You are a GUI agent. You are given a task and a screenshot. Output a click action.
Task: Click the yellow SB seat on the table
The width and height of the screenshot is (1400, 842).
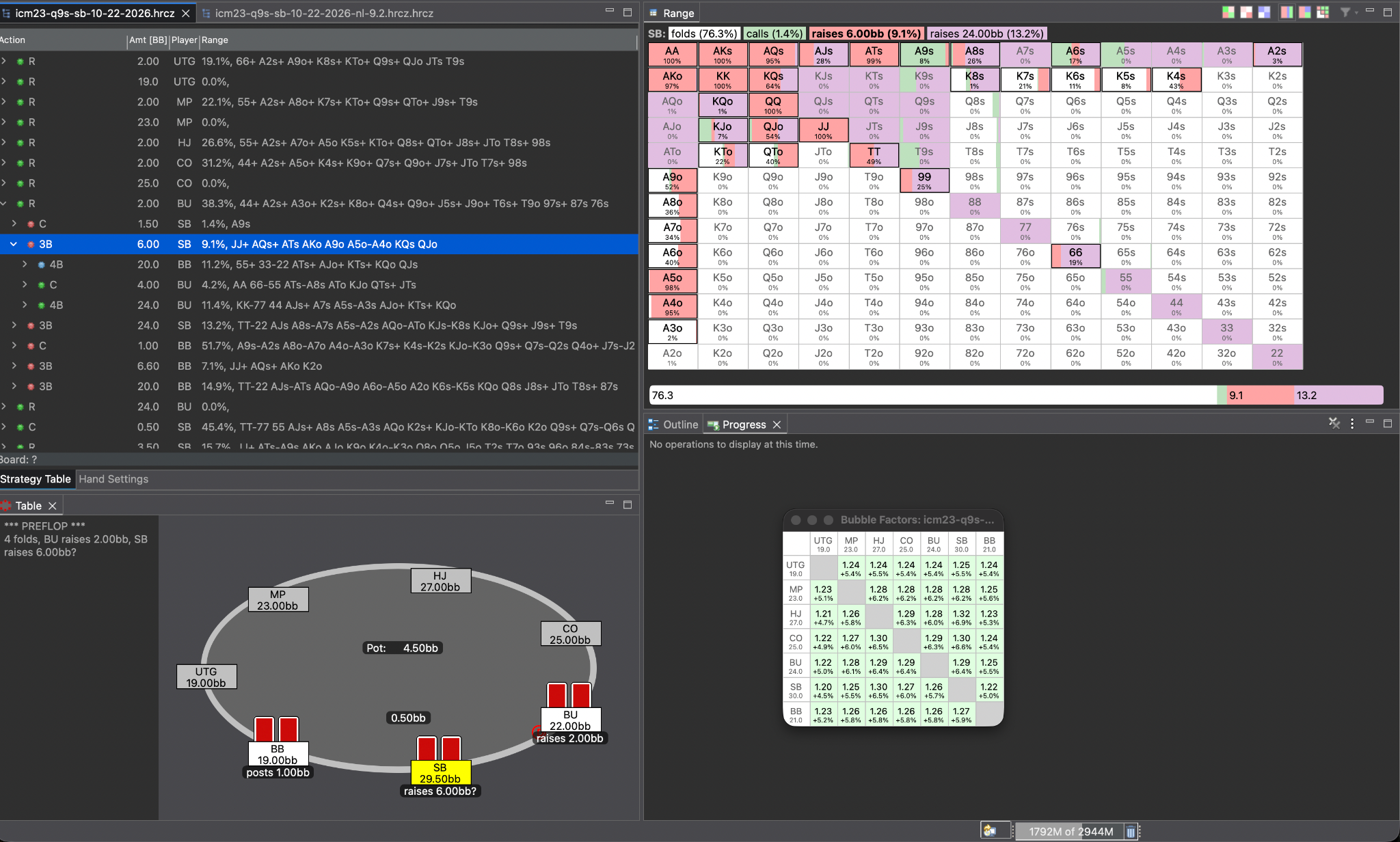point(440,773)
